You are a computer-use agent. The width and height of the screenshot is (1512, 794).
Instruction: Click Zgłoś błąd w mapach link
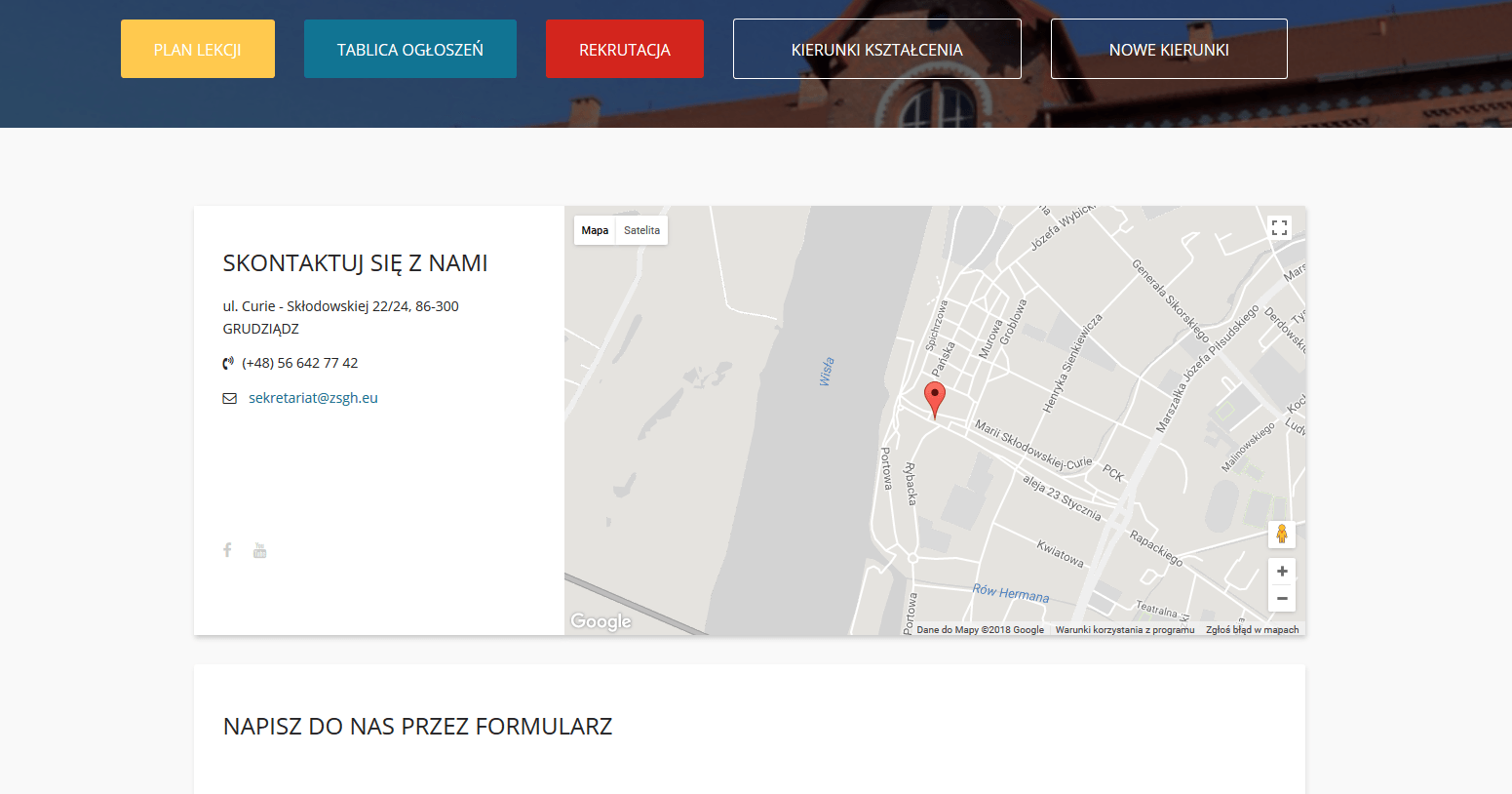pyautogui.click(x=1252, y=630)
